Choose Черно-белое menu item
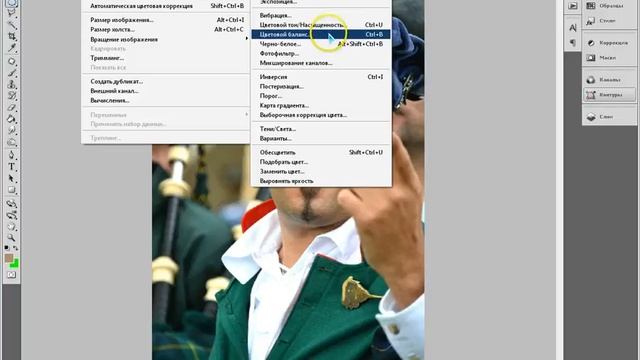Image resolution: width=640 pixels, height=360 pixels. coord(321,44)
